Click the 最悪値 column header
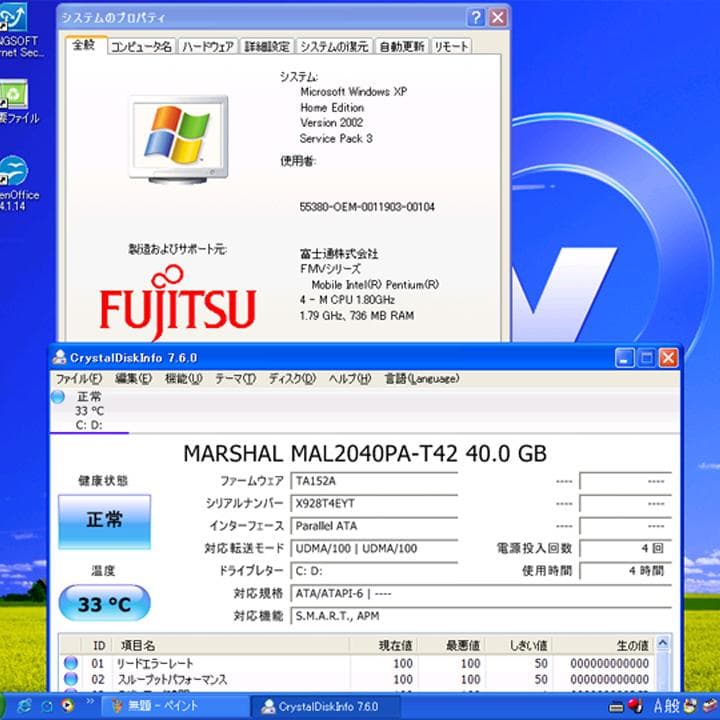 pos(451,645)
